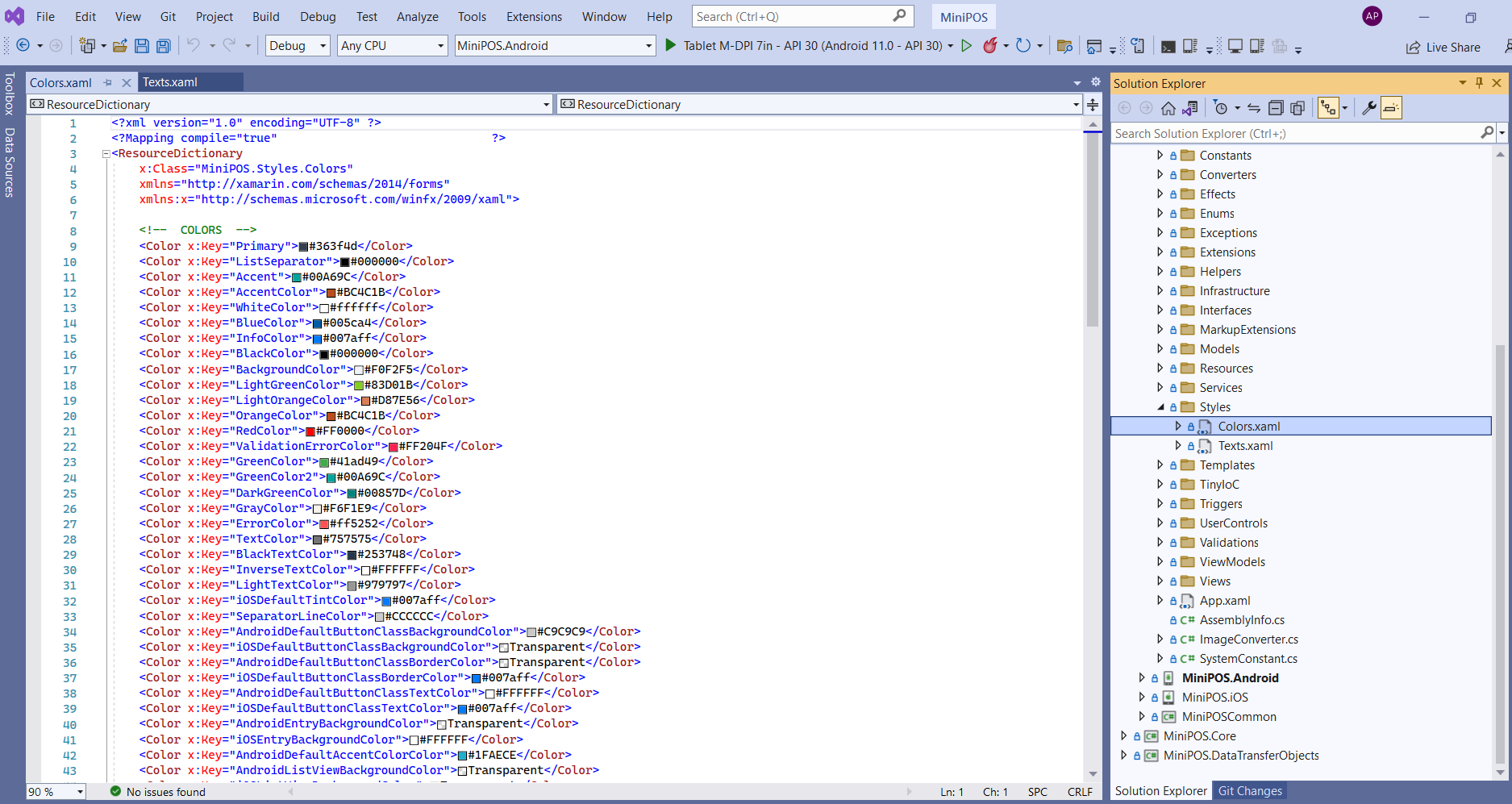Image resolution: width=1512 pixels, height=804 pixels.
Task: Navigate backward with the toolbar back arrow
Action: coord(23,46)
